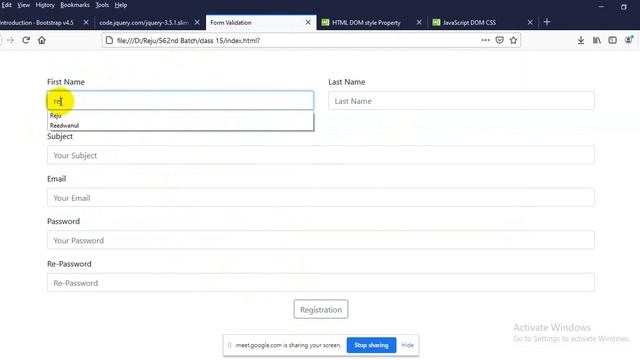Viewport: 640px width, 360px height.
Task: Click the Re-Password input field
Action: (321, 282)
